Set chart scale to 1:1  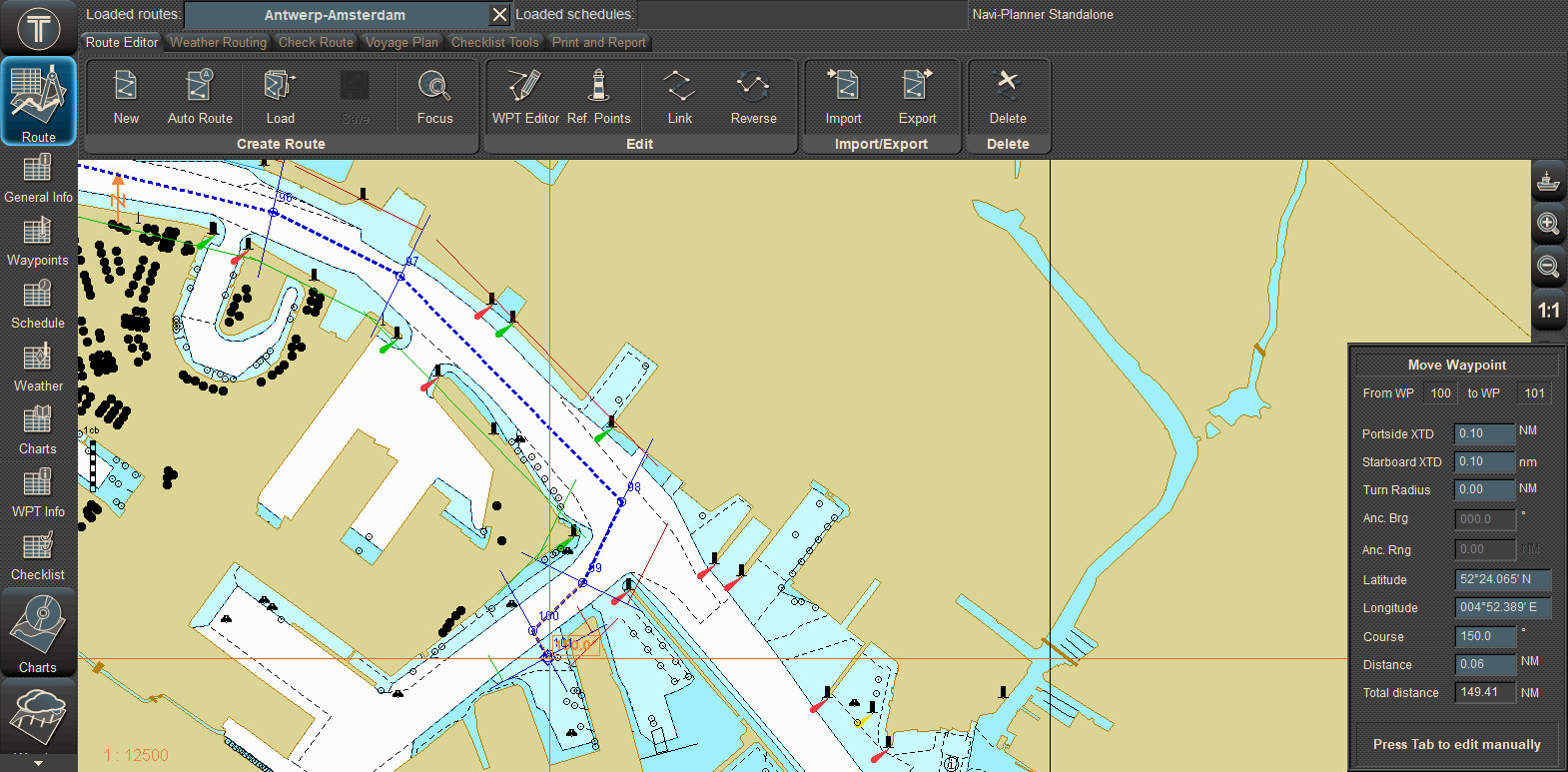click(1548, 311)
